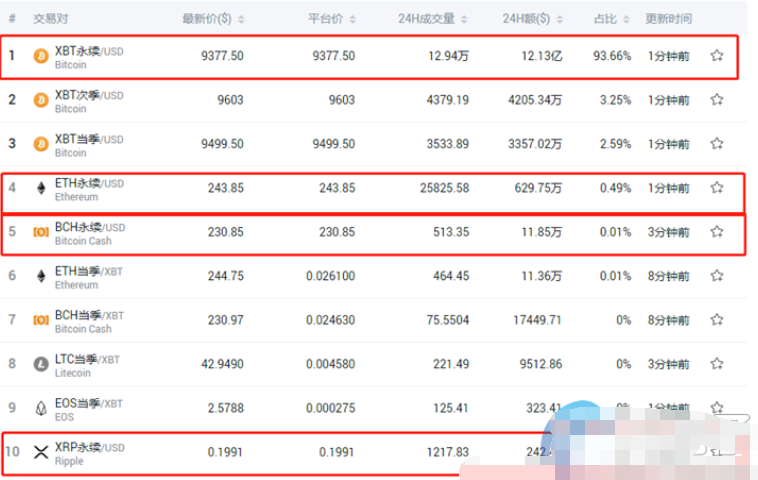Viewport: 758px width, 480px height.
Task: Favorite XBT永续/USD with its star
Action: (x=717, y=56)
